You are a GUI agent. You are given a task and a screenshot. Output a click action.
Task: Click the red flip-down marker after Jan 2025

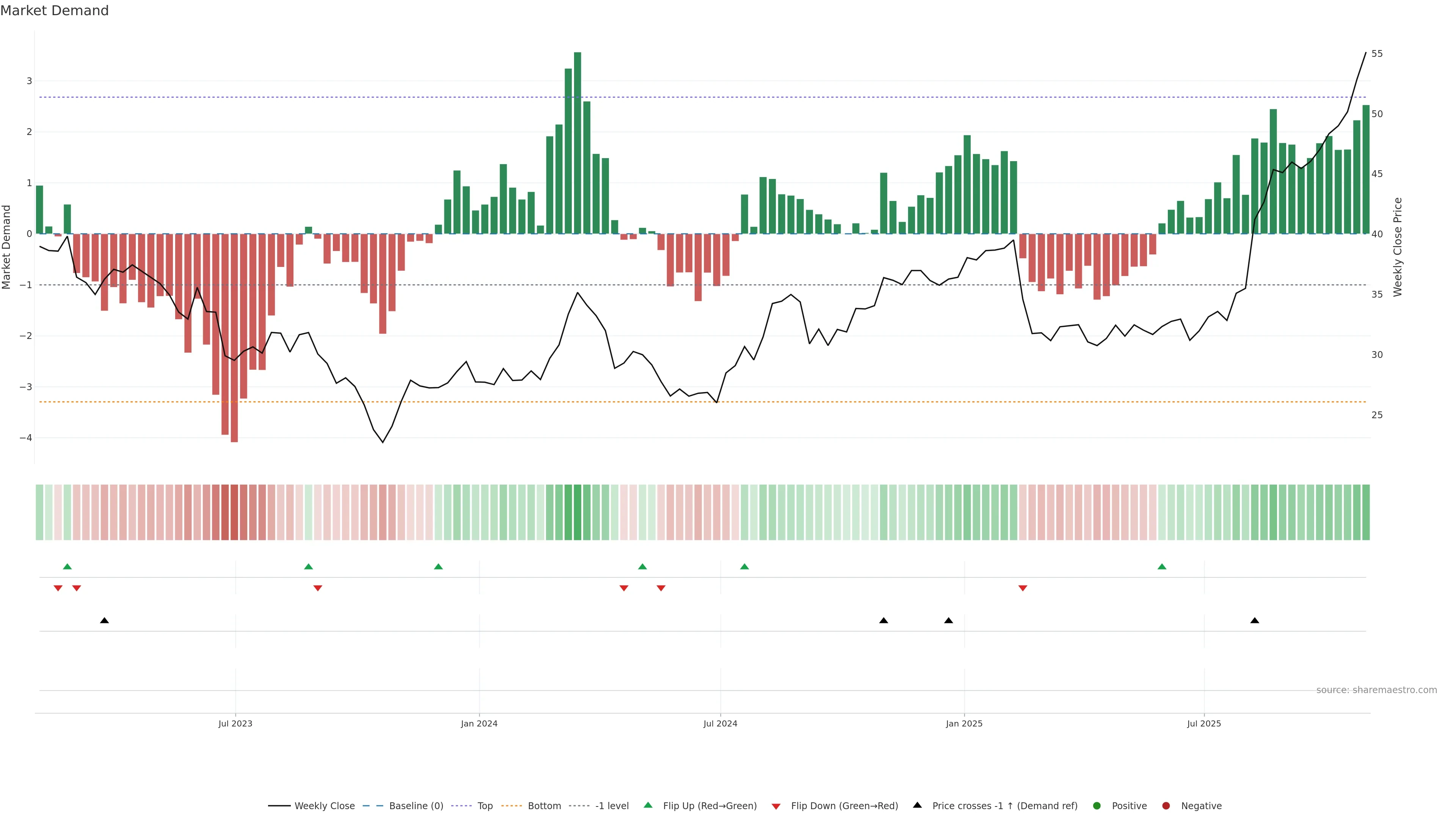pos(1023,588)
